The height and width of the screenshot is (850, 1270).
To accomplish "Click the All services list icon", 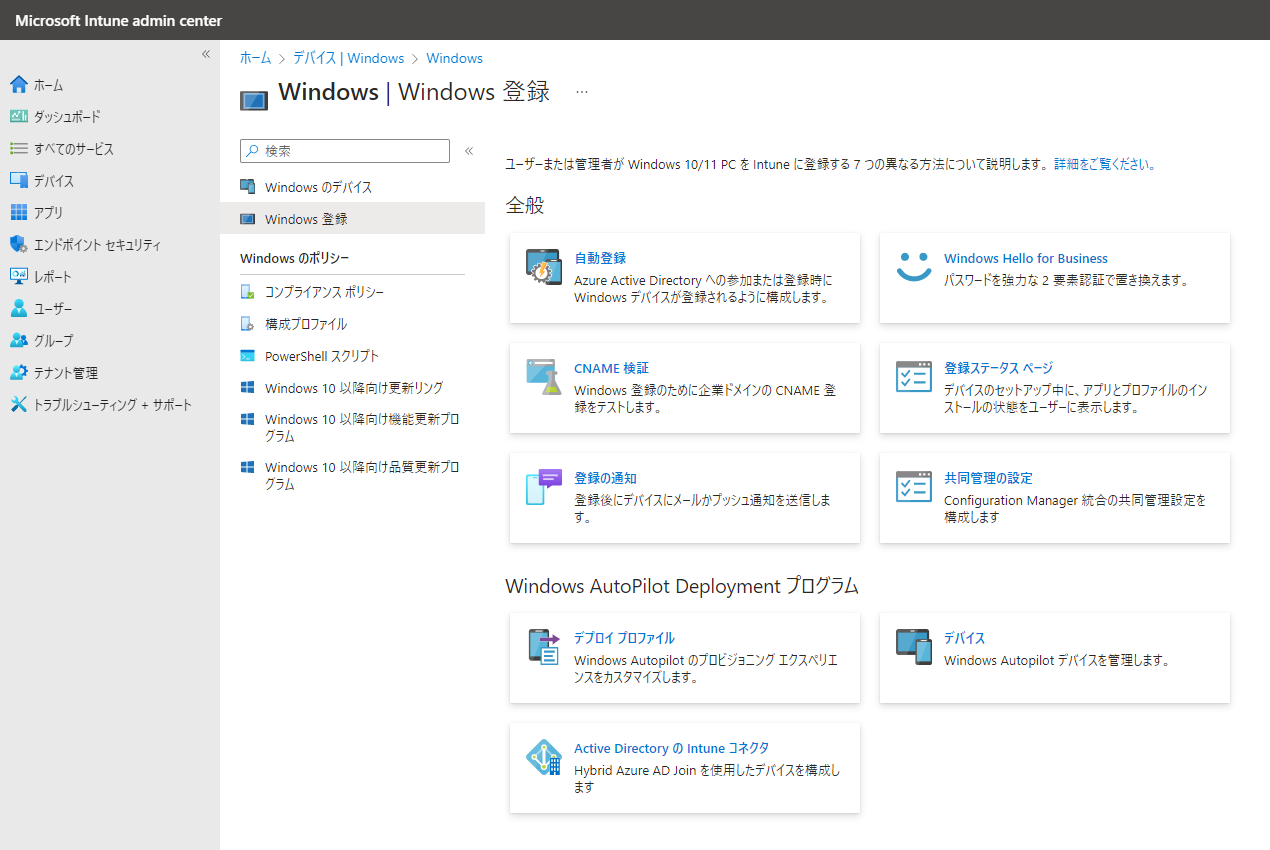I will (18, 149).
